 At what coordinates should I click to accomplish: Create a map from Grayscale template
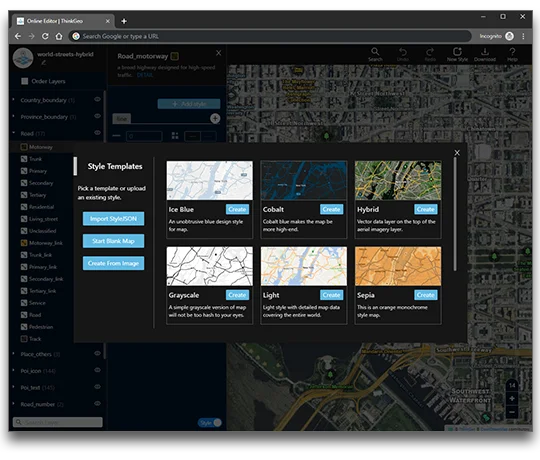click(237, 295)
